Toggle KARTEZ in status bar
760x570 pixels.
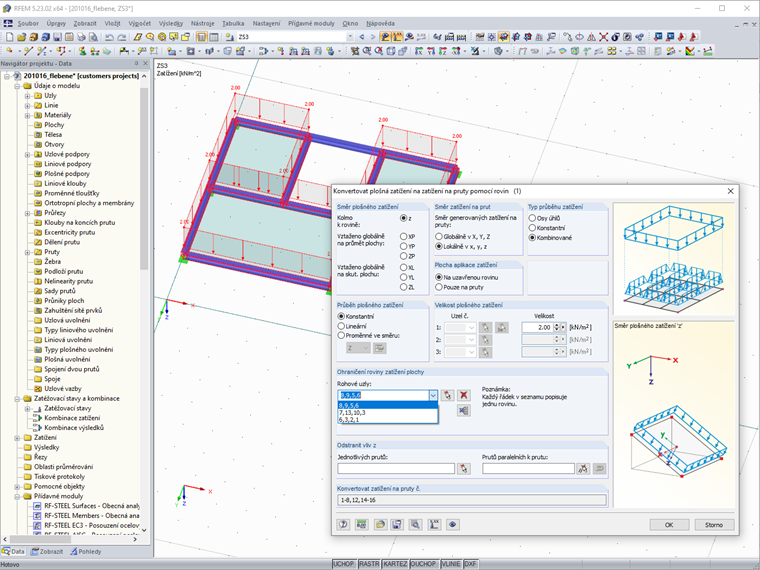coord(395,564)
